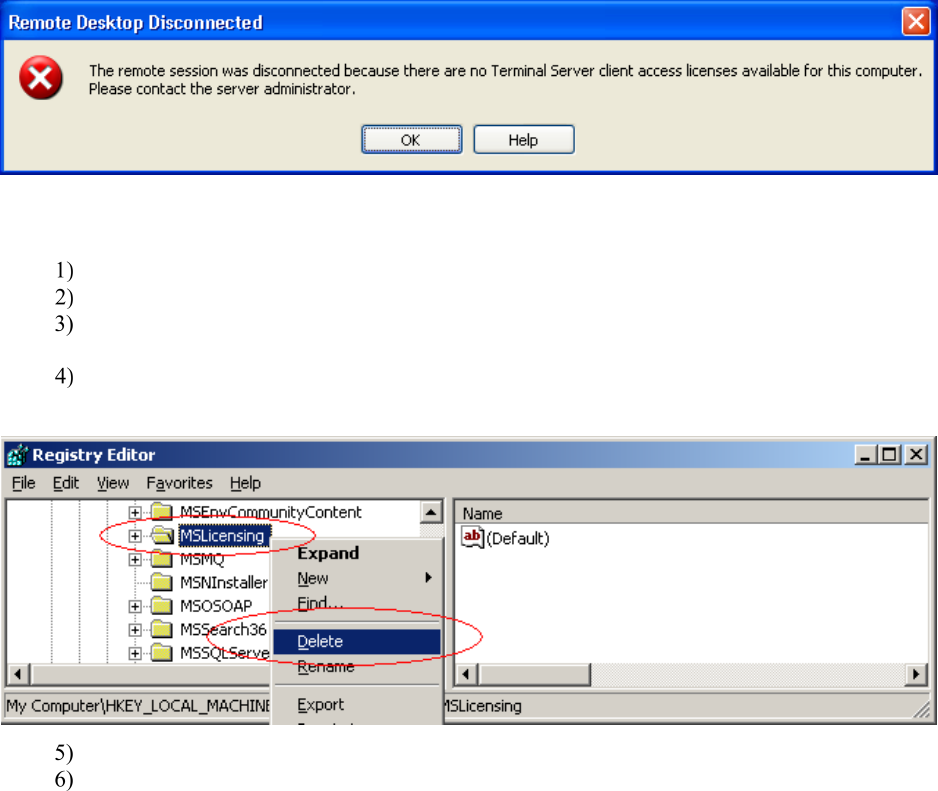Select the MSMQ key
This screenshot has width=938, height=791.
click(202, 559)
